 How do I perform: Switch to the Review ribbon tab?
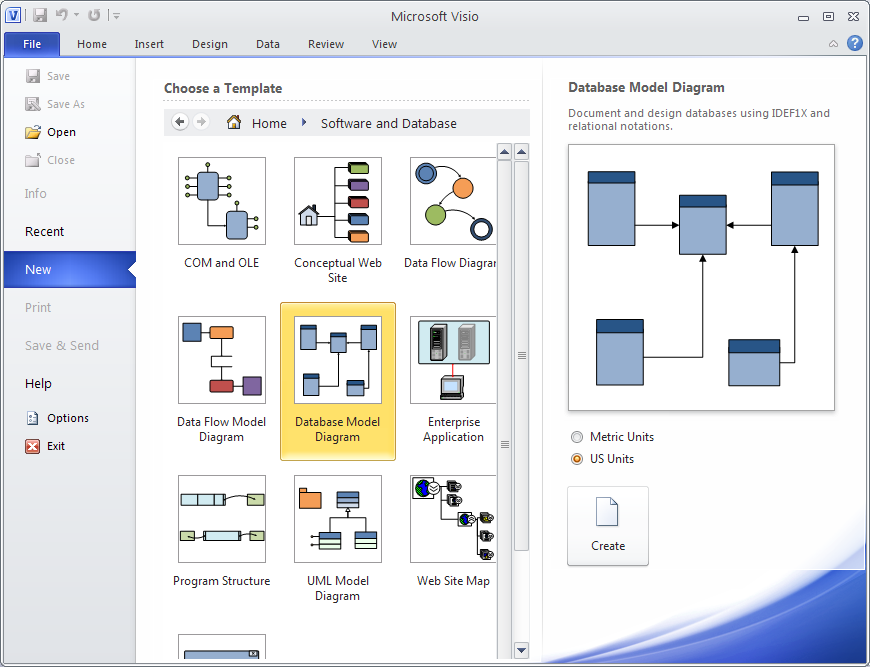pyautogui.click(x=326, y=44)
